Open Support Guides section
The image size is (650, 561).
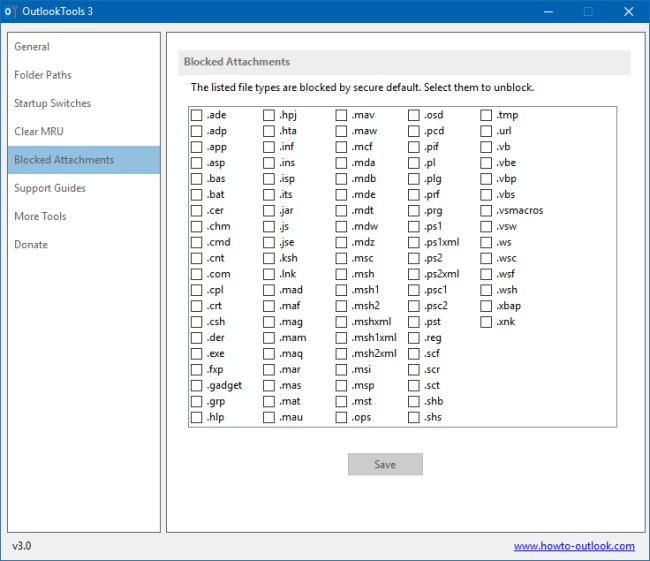[50, 188]
